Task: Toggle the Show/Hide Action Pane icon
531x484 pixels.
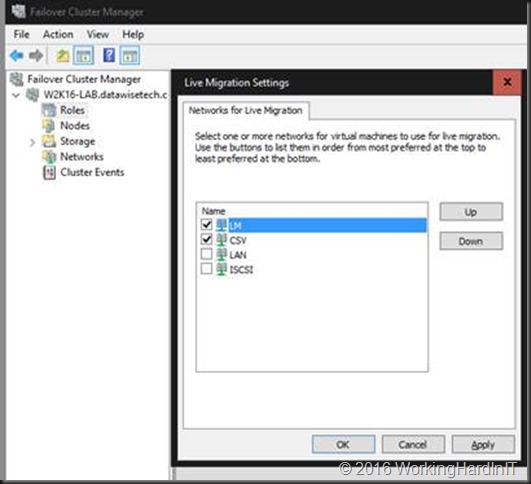Action: coord(129,55)
